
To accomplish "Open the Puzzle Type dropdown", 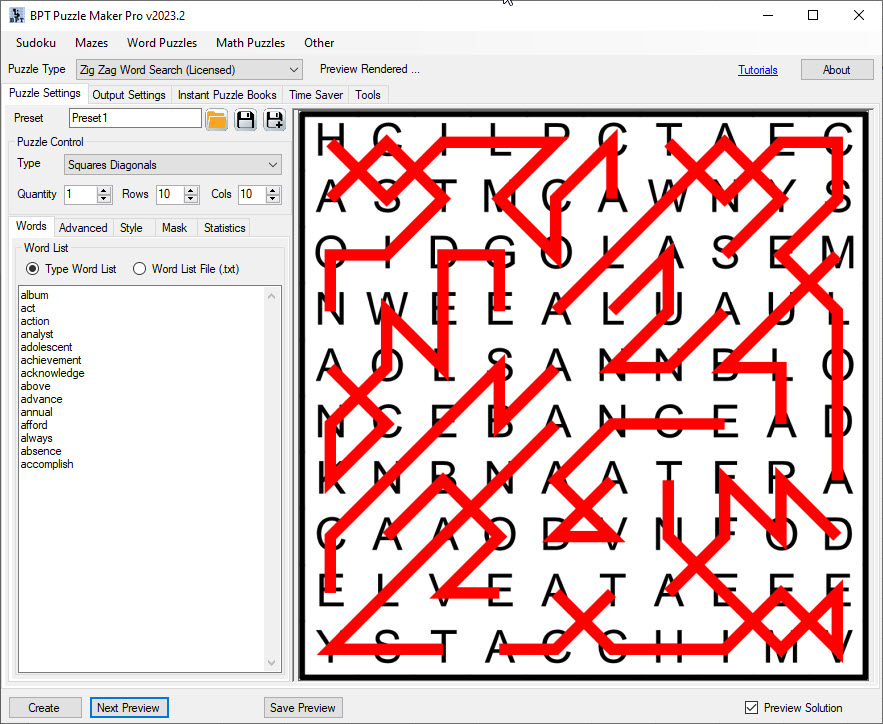I will (x=293, y=69).
